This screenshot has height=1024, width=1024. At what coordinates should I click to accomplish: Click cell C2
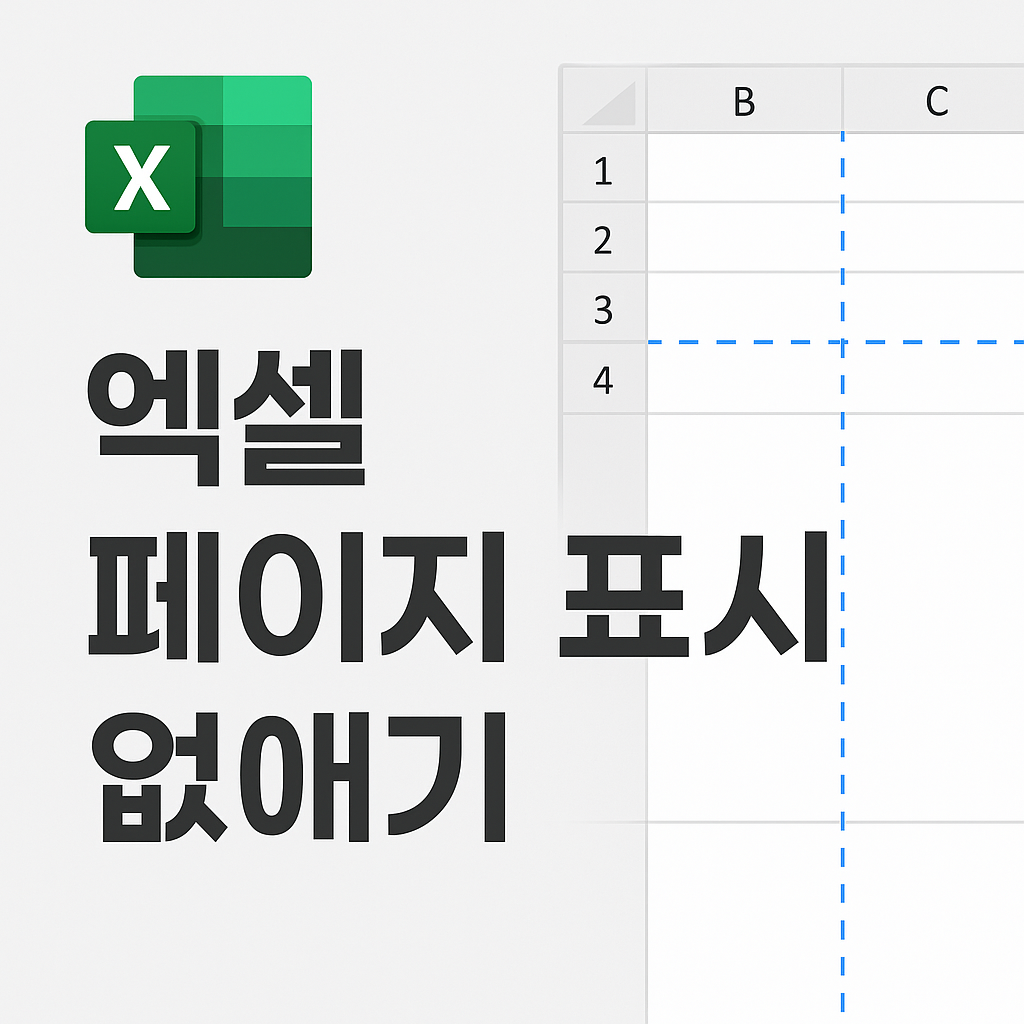(934, 238)
